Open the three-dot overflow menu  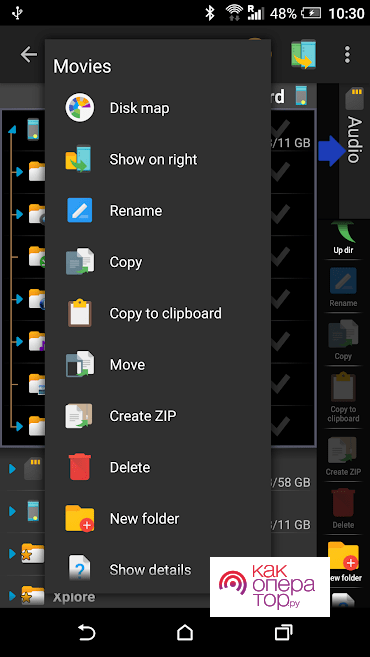point(347,54)
